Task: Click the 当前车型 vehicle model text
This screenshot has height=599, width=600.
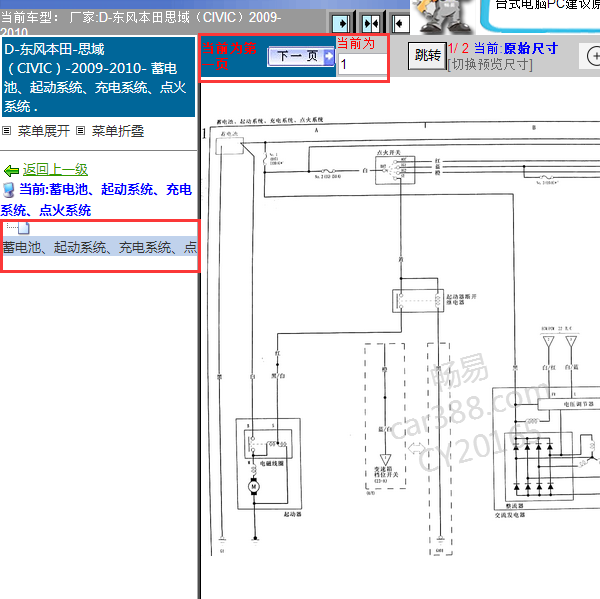Action: coord(141,24)
